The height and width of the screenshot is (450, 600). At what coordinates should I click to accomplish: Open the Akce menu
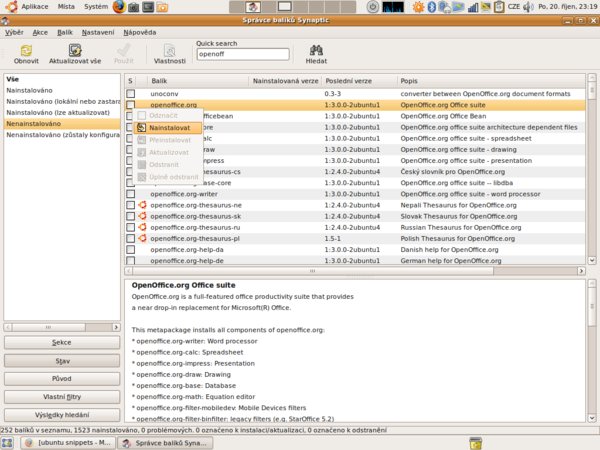coord(40,33)
